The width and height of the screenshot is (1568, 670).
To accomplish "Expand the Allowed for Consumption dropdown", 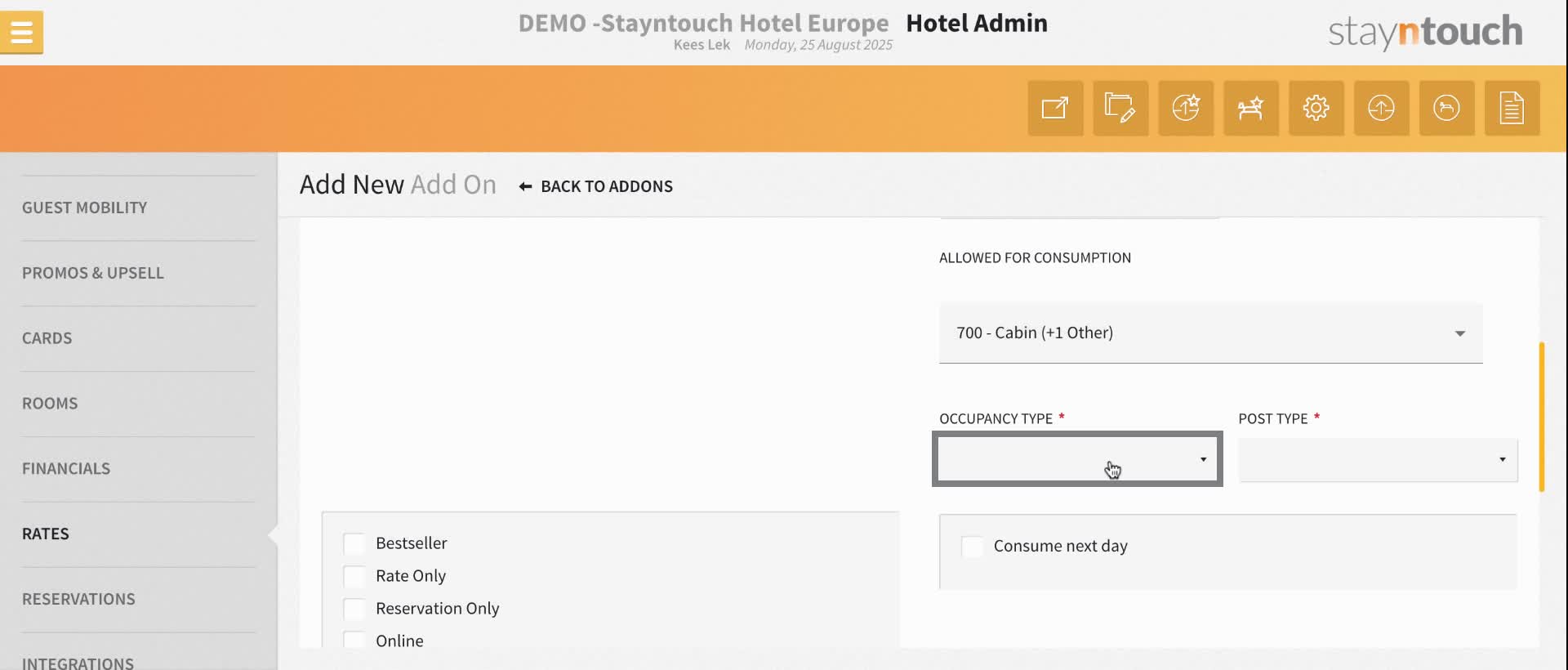I will 1210,333.
